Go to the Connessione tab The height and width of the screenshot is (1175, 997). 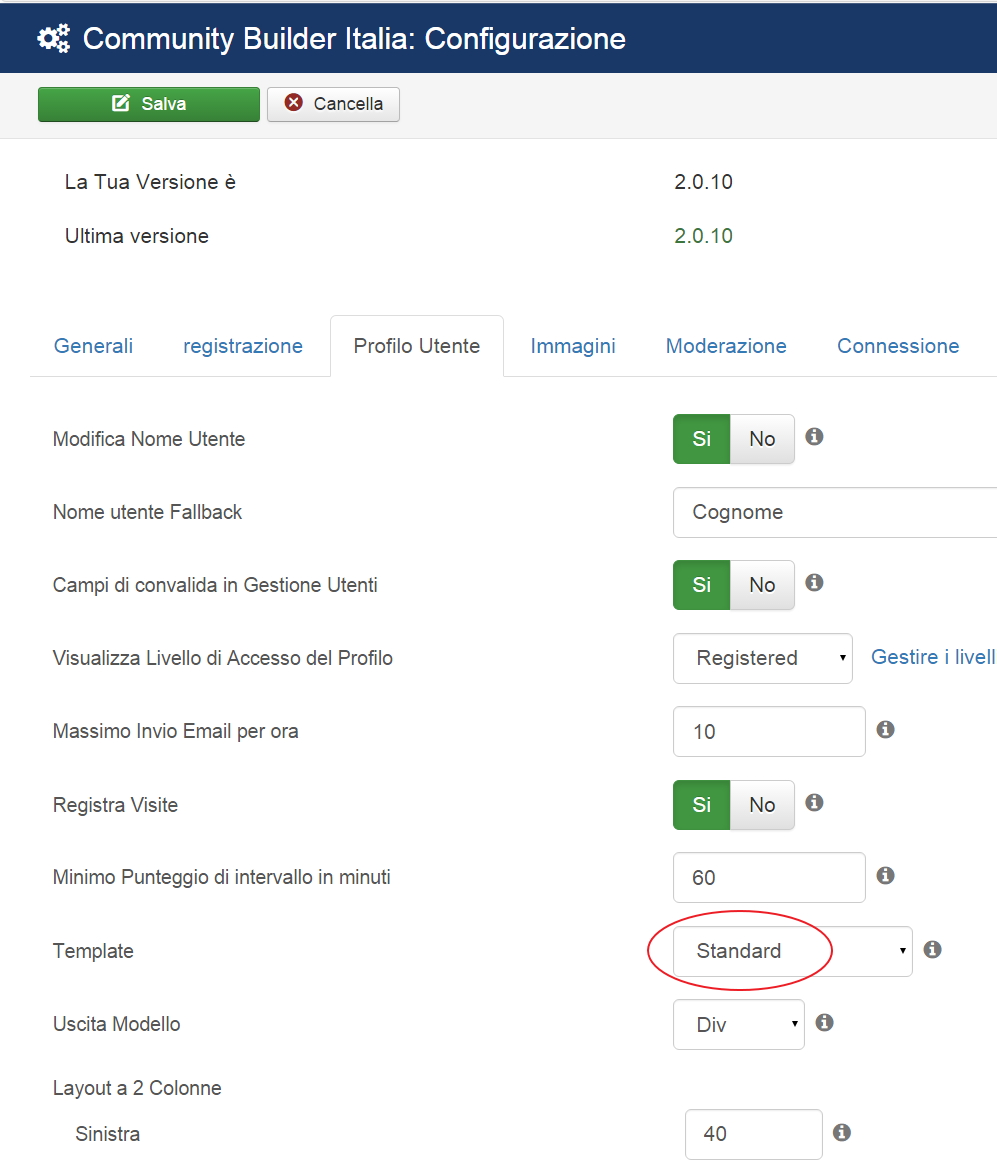(x=898, y=346)
